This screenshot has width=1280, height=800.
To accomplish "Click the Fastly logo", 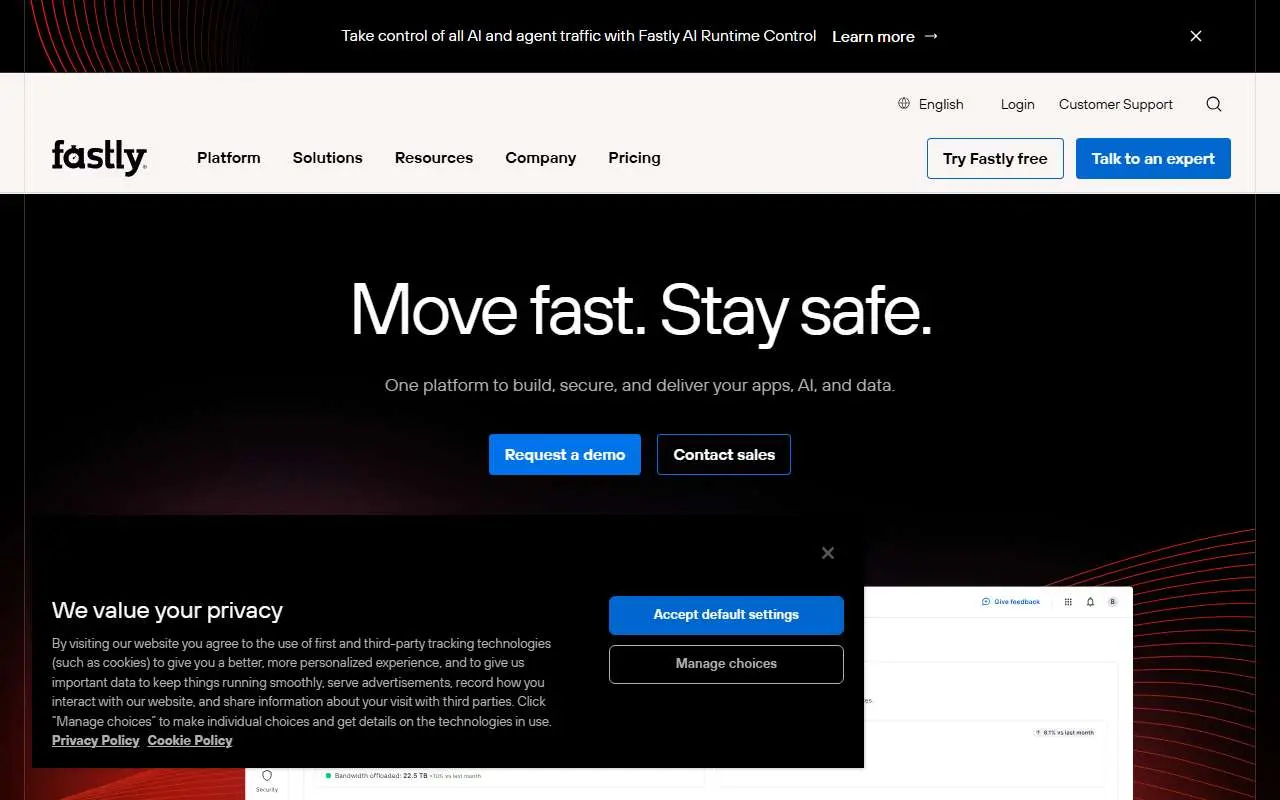I will [x=99, y=158].
